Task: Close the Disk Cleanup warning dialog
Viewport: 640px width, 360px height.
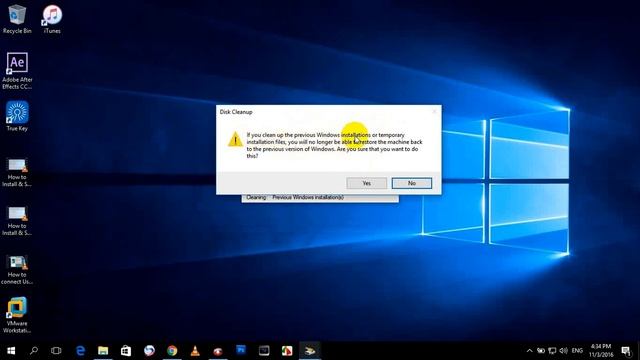Action: click(x=434, y=111)
